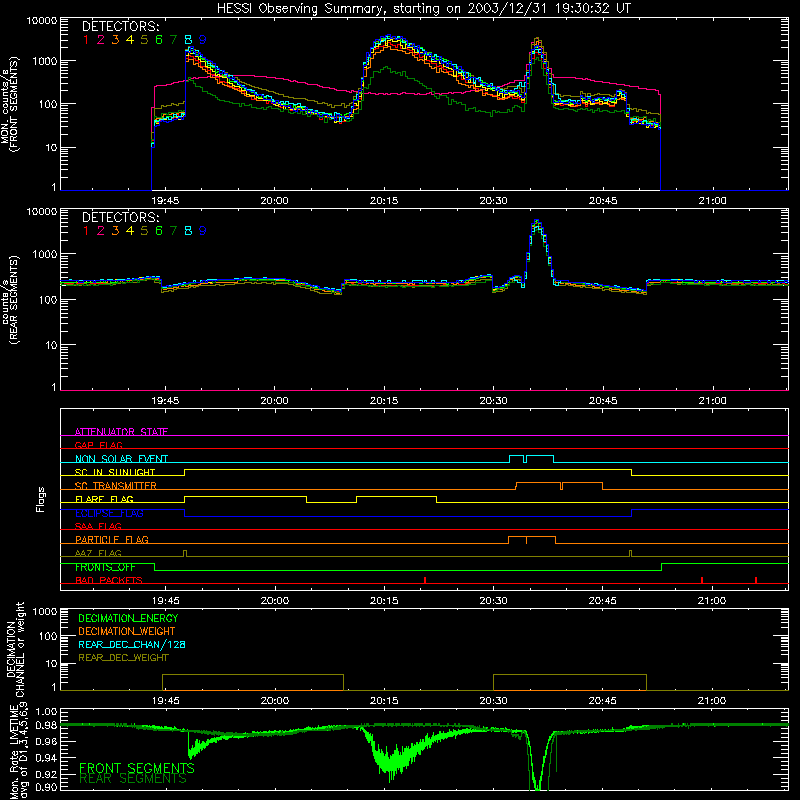Image resolution: width=800 pixels, height=800 pixels.
Task: Click pink detector number 2 in the front segments legend
Action: pos(101,40)
